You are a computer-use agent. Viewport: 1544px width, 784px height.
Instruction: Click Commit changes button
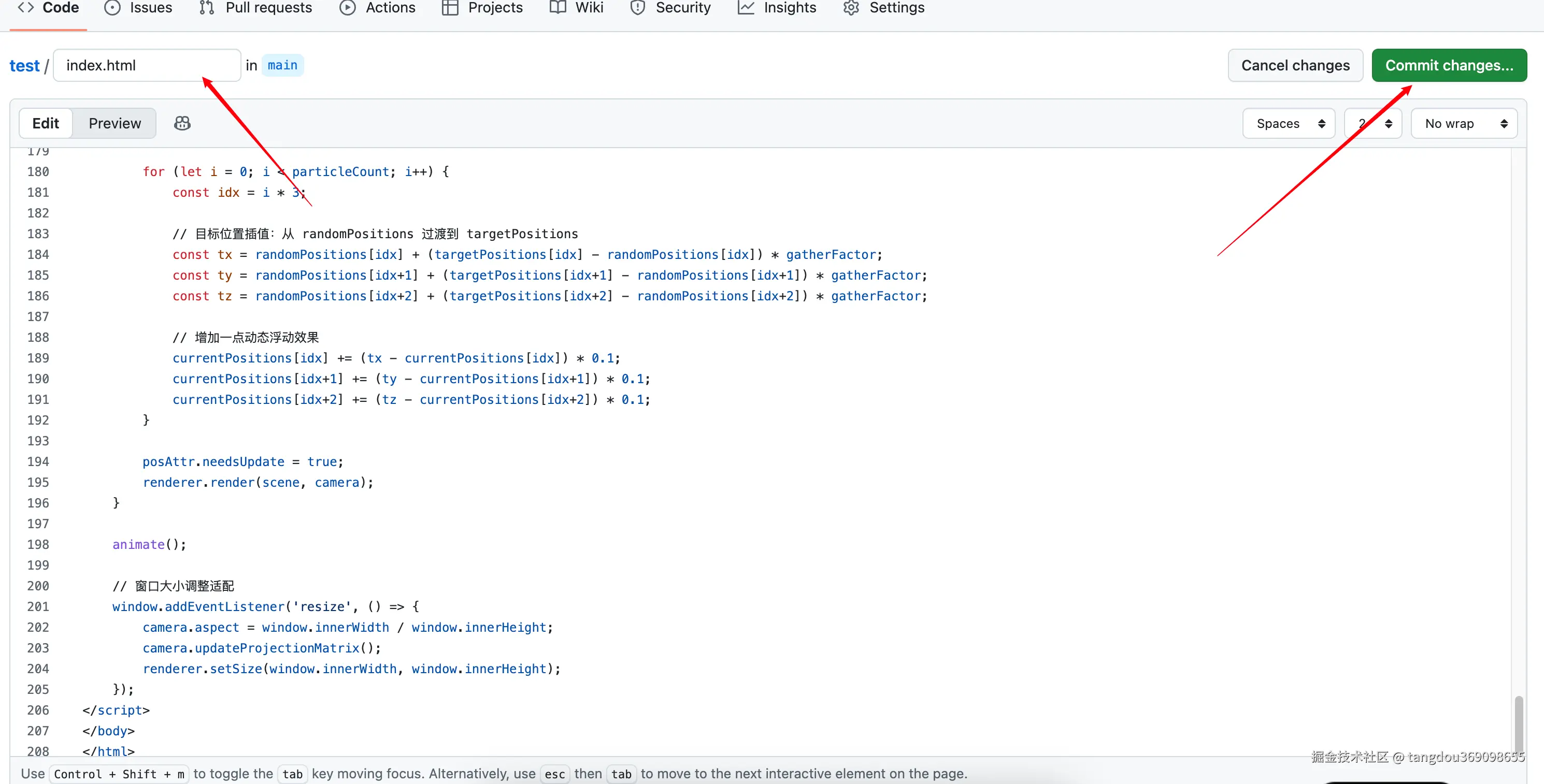[x=1449, y=65]
